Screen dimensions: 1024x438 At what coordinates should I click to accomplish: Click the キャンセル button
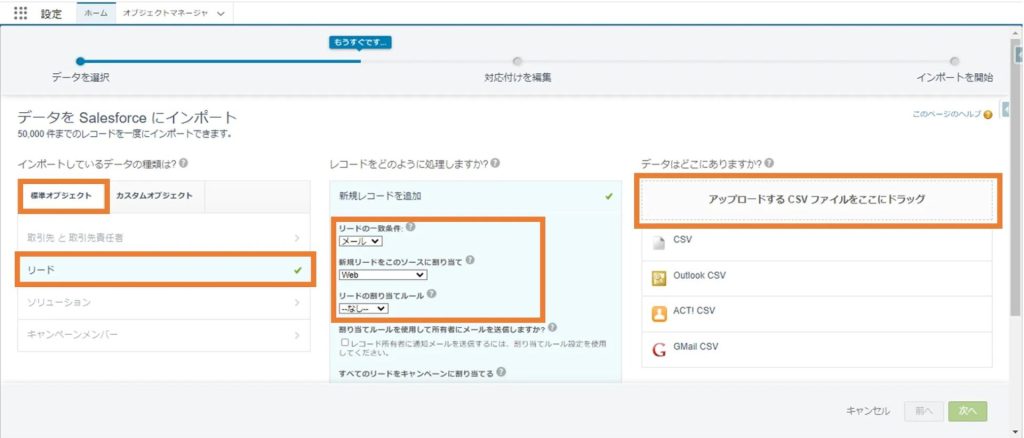867,410
